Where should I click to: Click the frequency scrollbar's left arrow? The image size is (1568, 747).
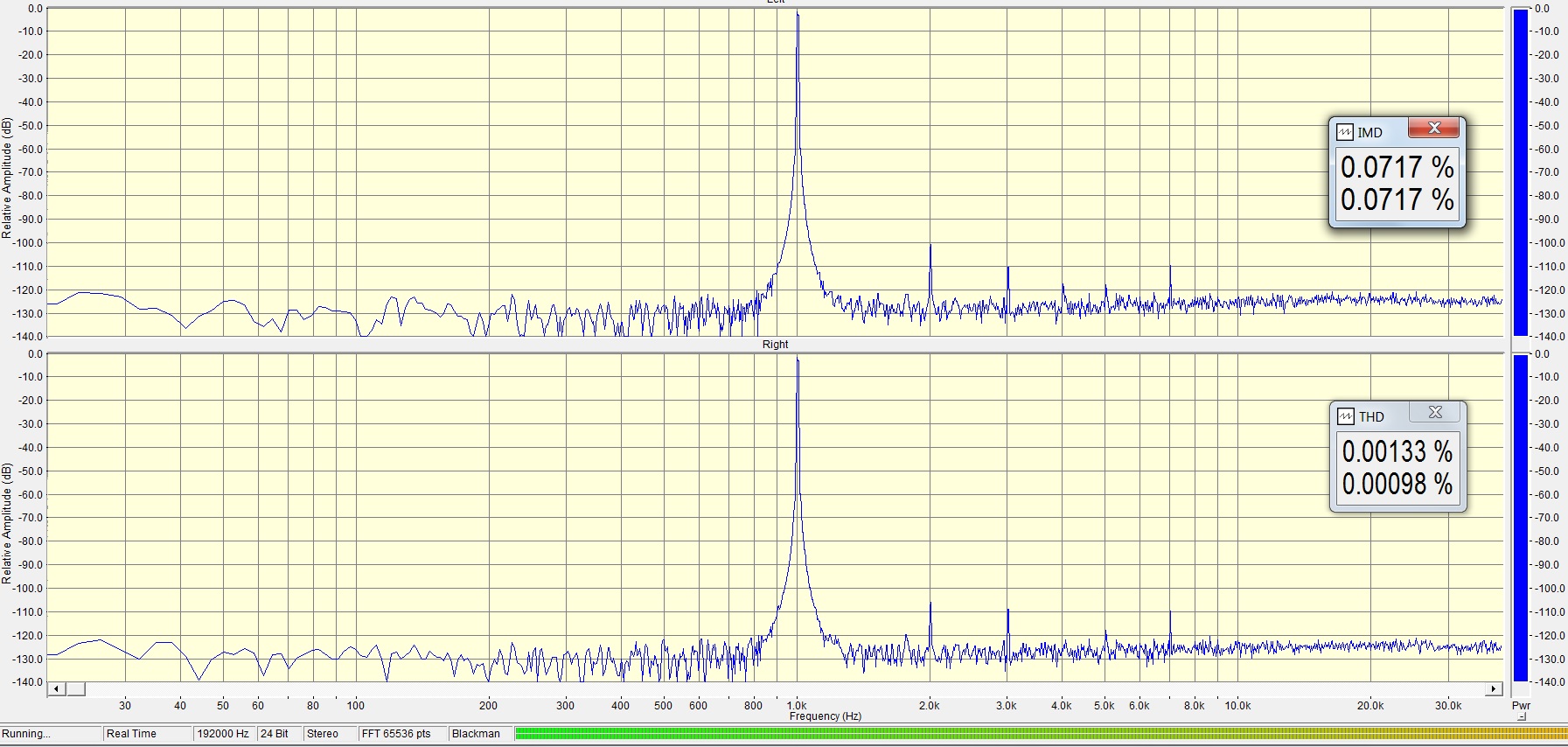tap(56, 689)
